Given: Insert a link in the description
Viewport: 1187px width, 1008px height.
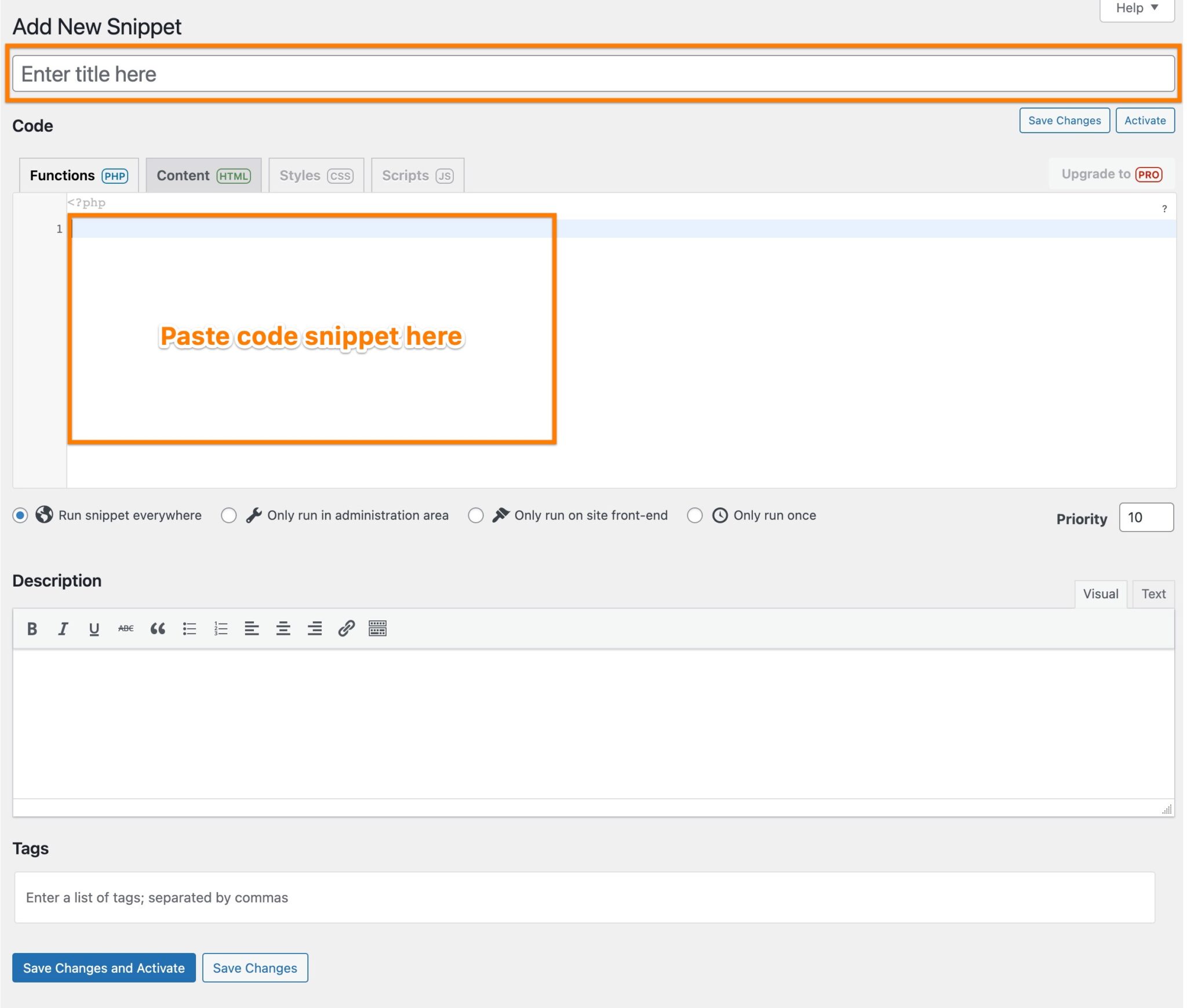Looking at the screenshot, I should click(346, 628).
